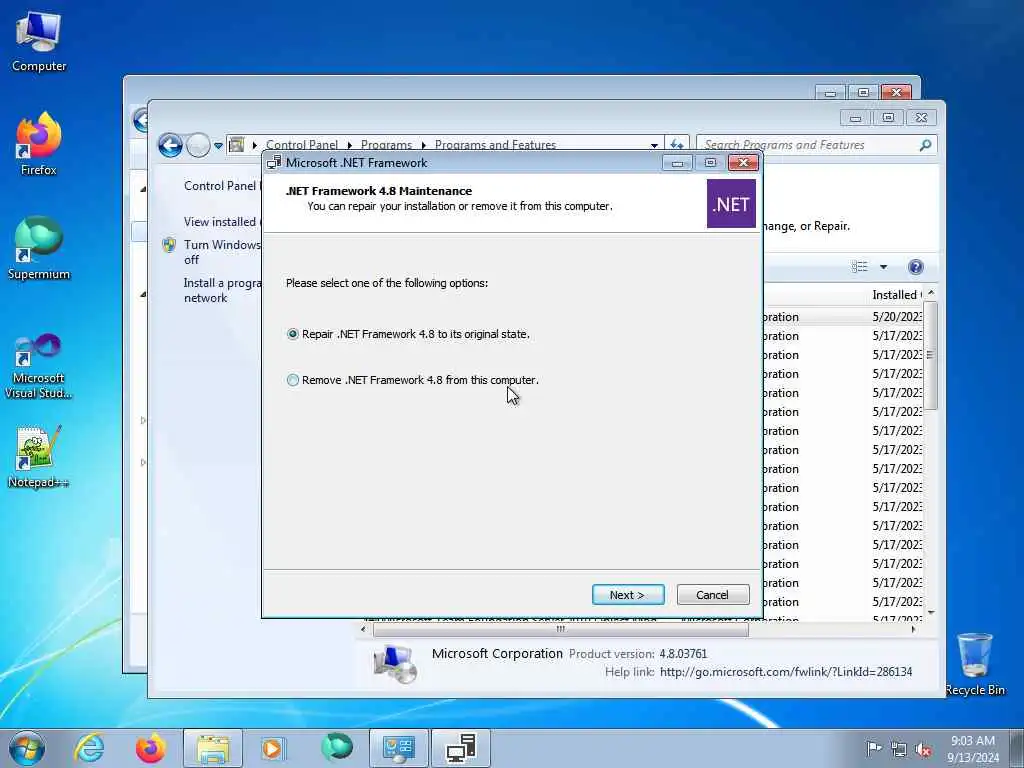Open Windows Explorer from the taskbar
The width and height of the screenshot is (1024, 768).
[x=213, y=748]
